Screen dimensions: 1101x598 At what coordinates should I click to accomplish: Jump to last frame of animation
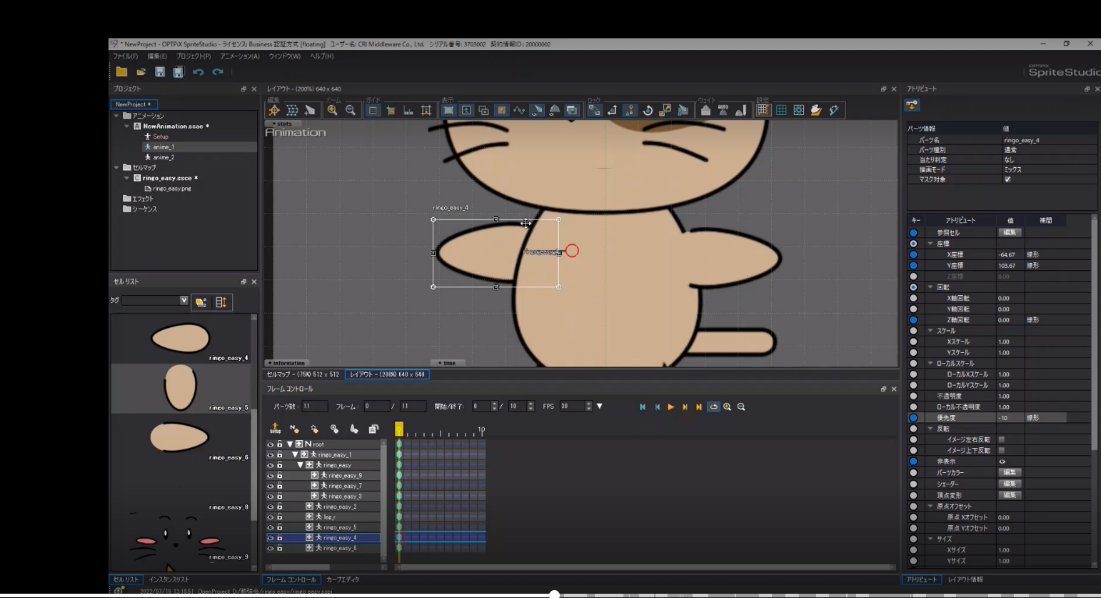[x=699, y=407]
